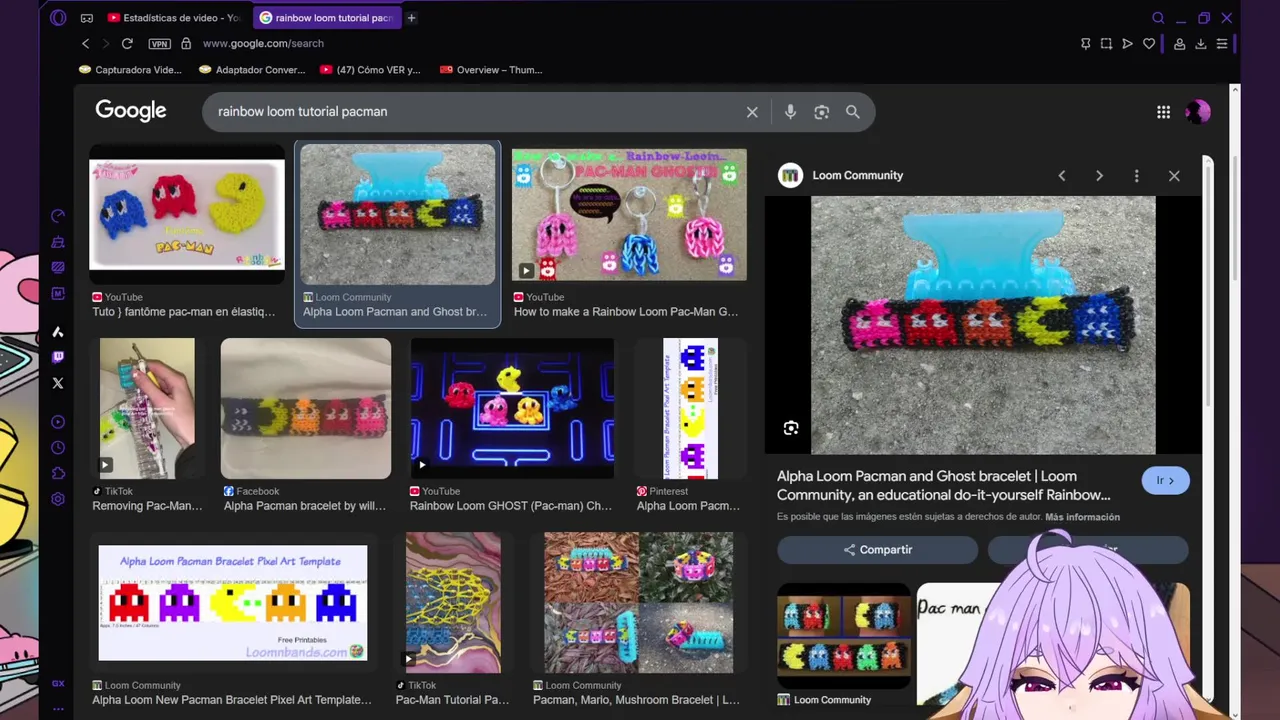Open the Facebook Alpha Pacman bracelet thumbnail
Viewport: 1280px width, 720px height.
[x=306, y=408]
